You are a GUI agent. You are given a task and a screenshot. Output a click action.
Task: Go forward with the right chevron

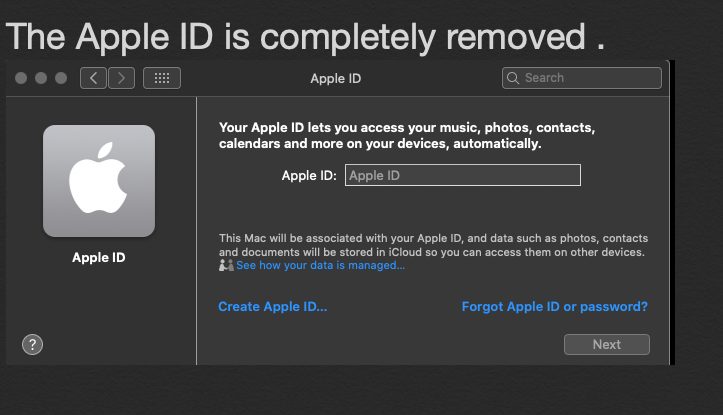pyautogui.click(x=121, y=78)
